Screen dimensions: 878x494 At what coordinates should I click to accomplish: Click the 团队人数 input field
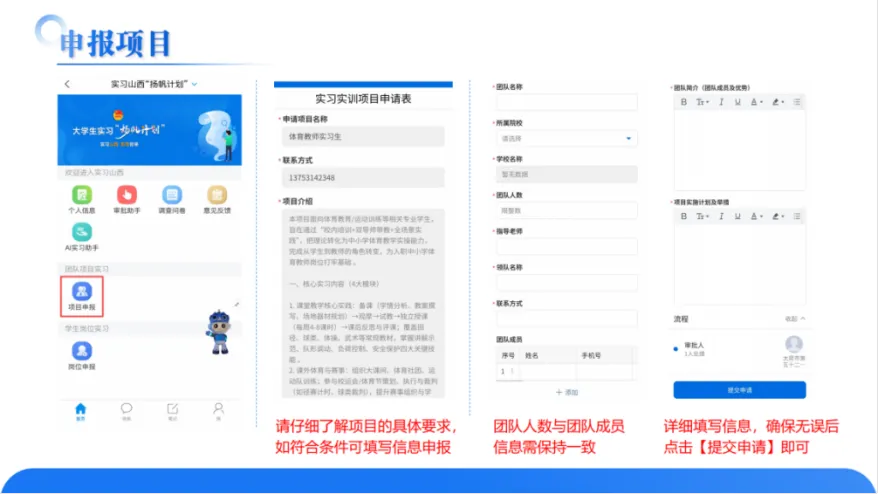567,211
